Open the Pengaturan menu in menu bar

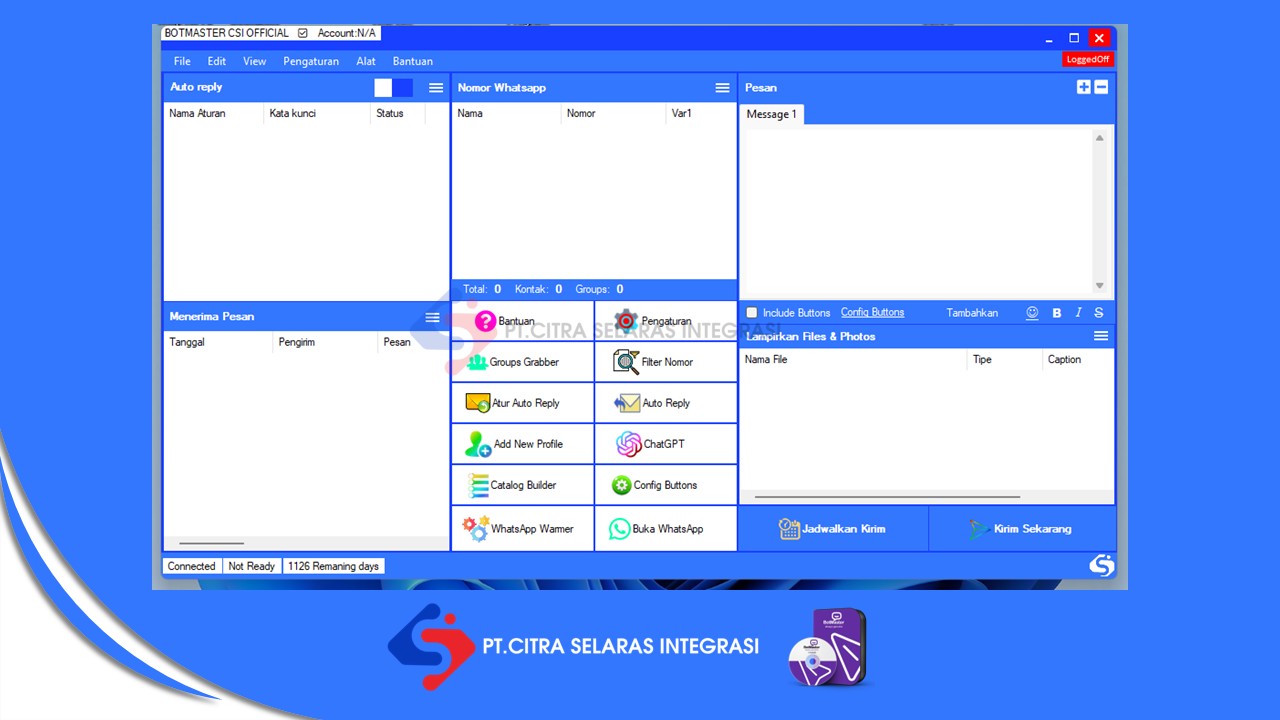point(311,61)
